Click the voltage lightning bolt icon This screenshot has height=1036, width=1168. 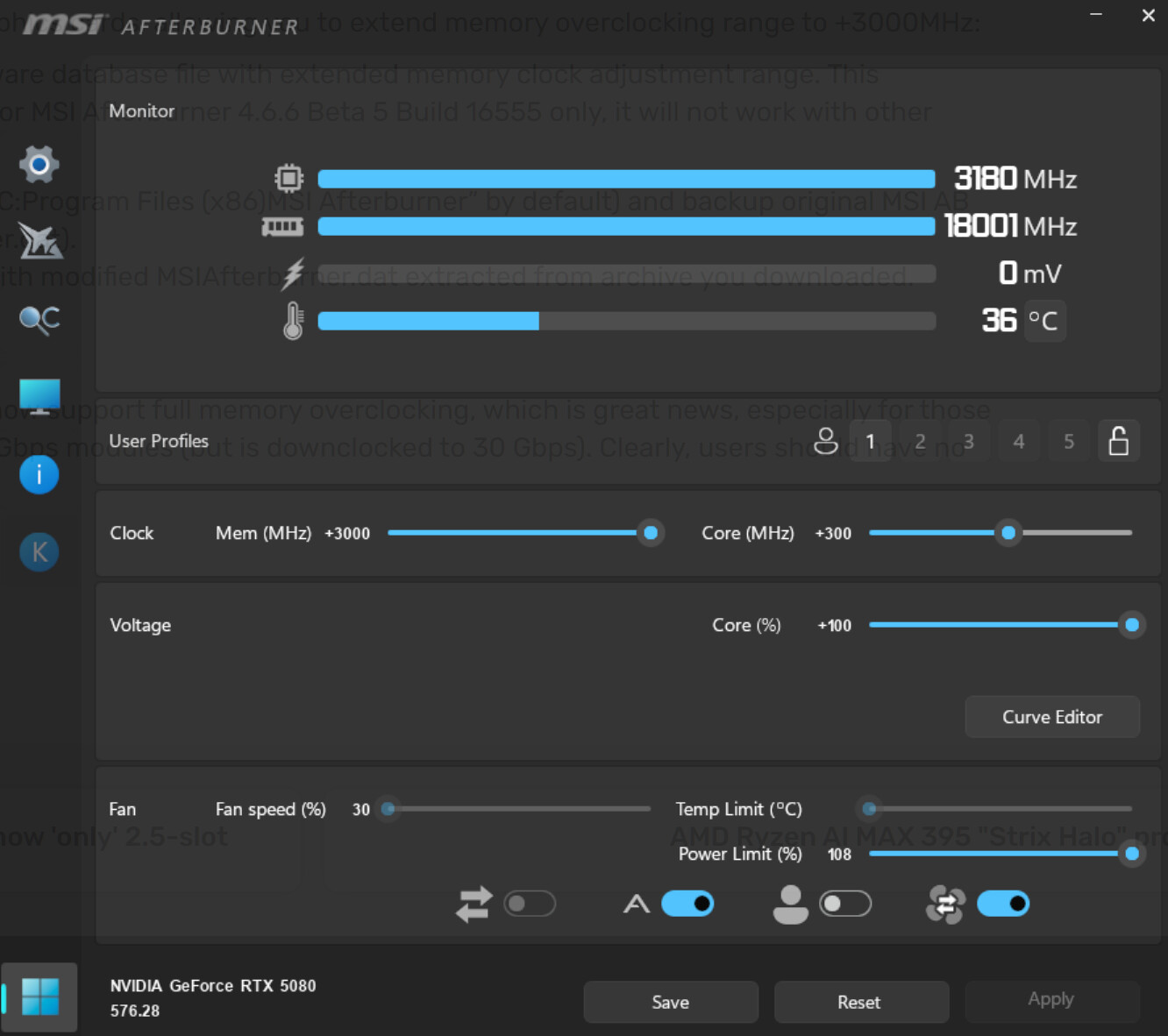click(293, 273)
